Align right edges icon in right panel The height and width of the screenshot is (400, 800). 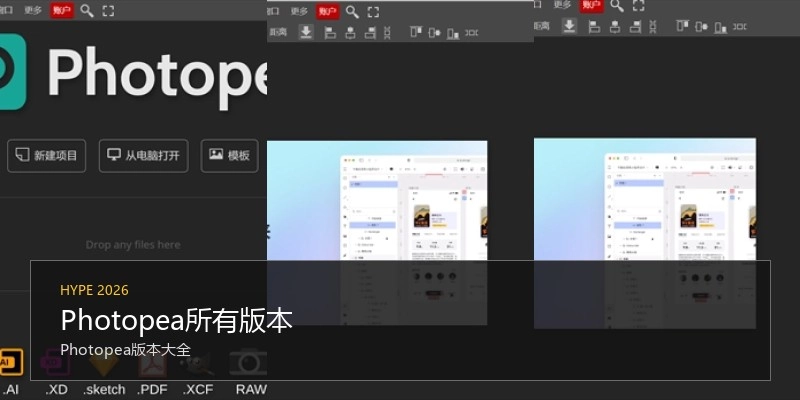tap(636, 27)
